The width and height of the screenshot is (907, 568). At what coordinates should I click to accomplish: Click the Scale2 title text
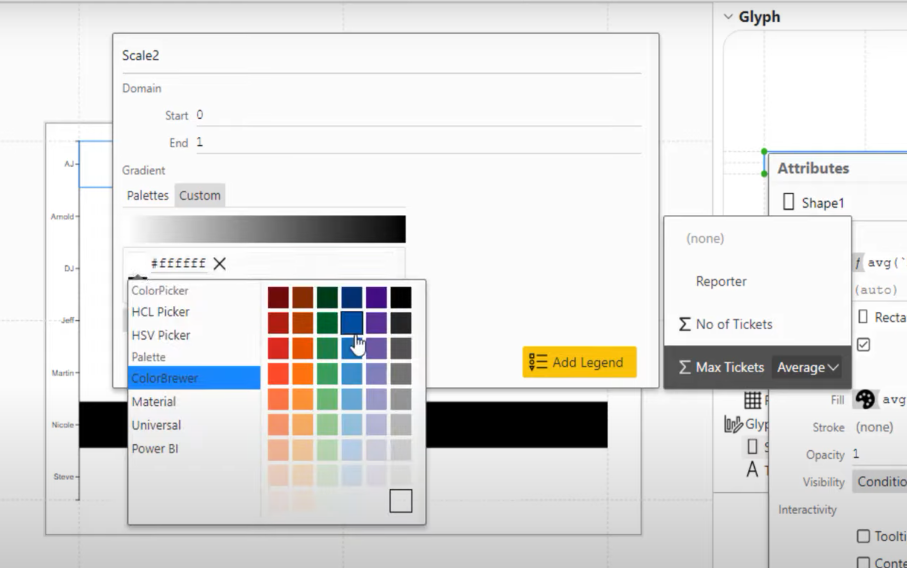pos(140,56)
